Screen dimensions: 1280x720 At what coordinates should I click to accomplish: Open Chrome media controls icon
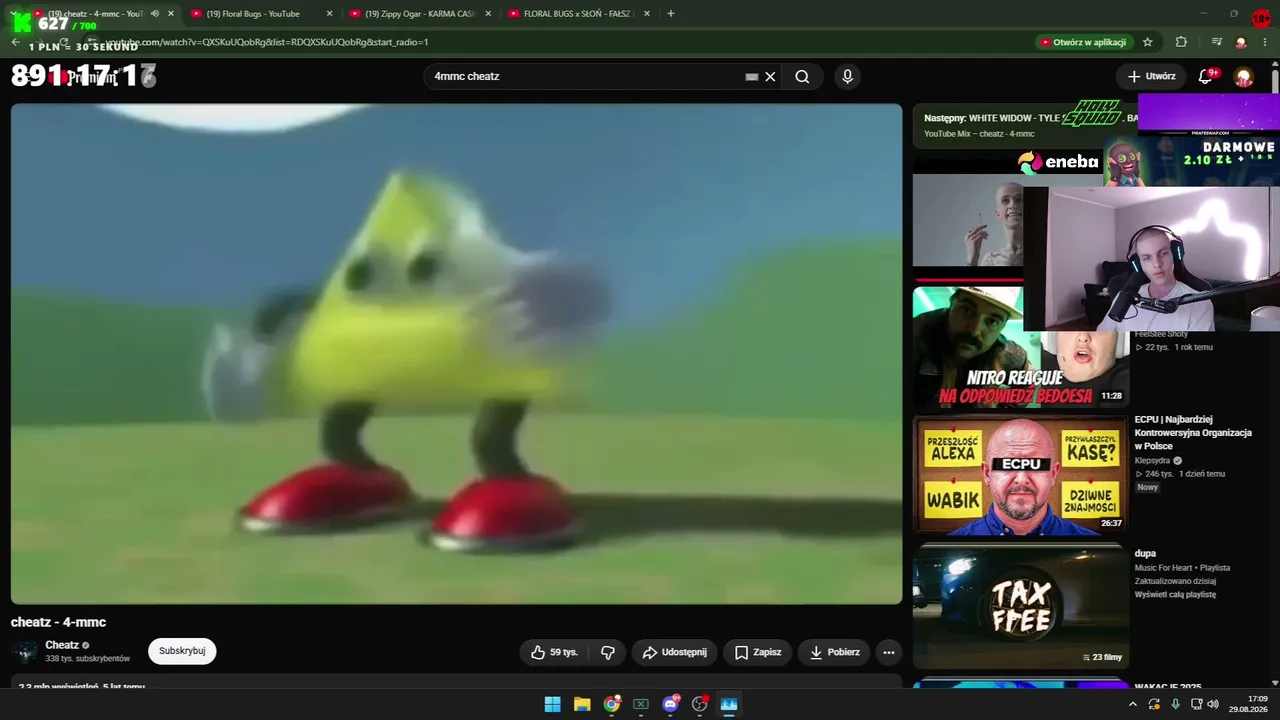click(x=1216, y=42)
